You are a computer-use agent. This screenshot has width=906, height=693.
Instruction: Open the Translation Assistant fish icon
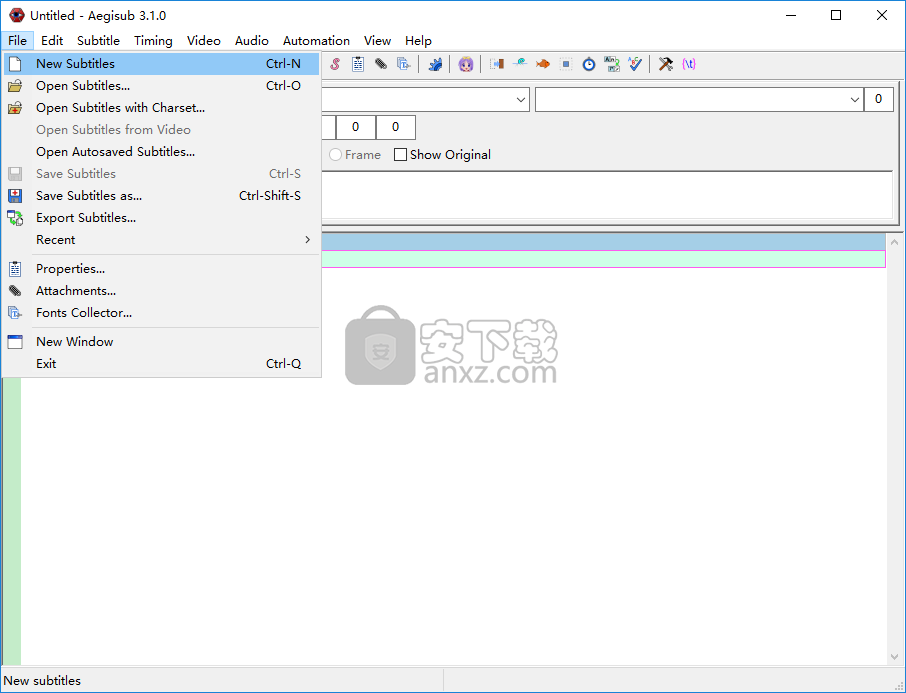pos(543,64)
